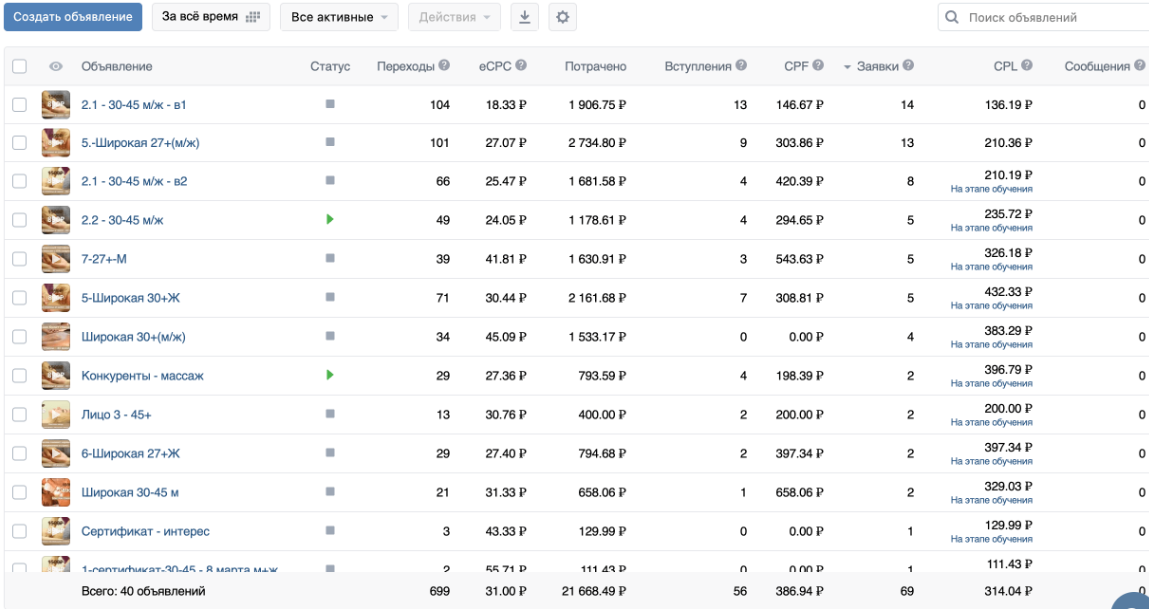Click the Создать объявление button

tap(73, 17)
